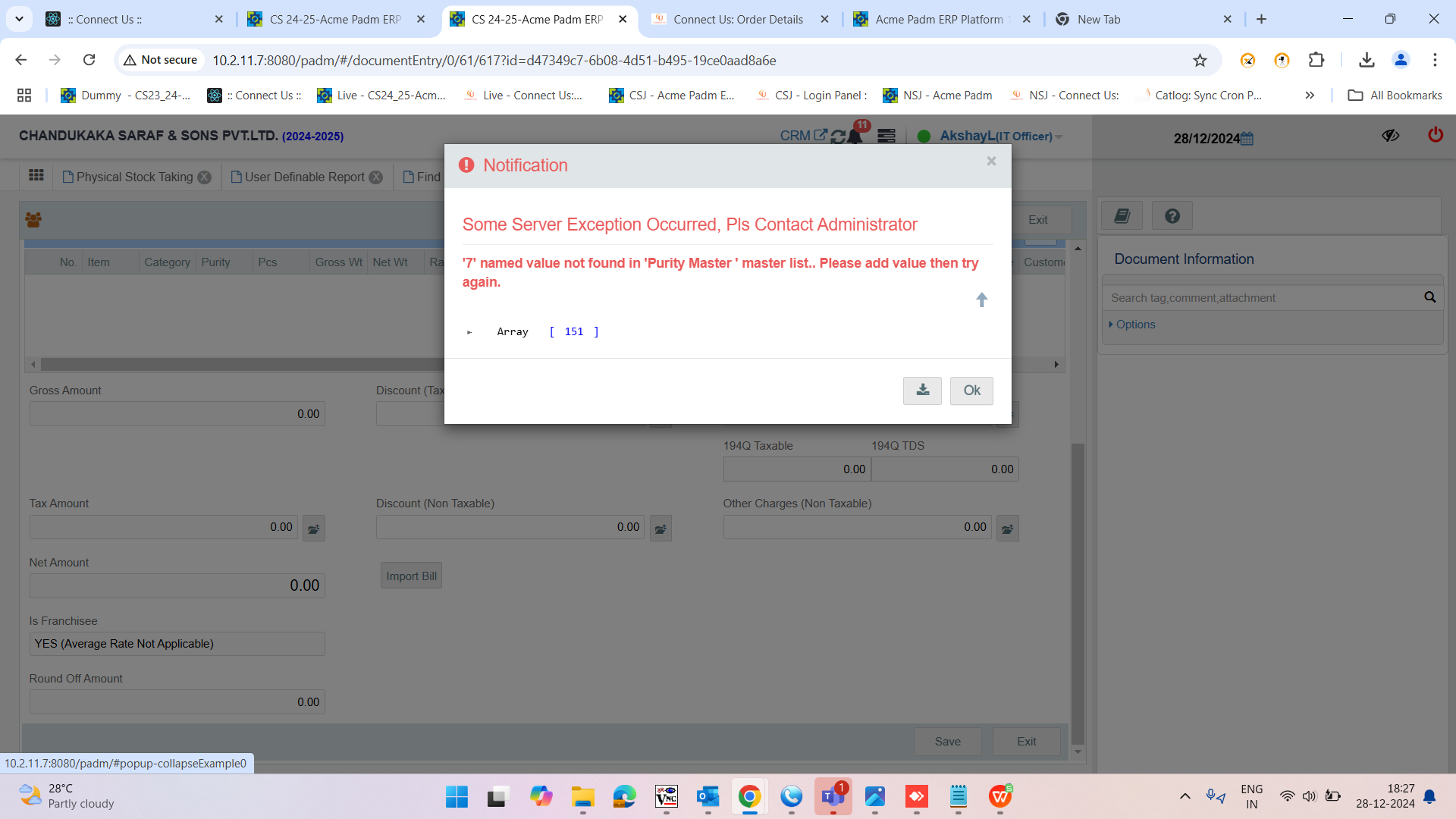Image resolution: width=1456 pixels, height=819 pixels.
Task: Open the Chrome extensions puzzle icon
Action: pos(1316,60)
